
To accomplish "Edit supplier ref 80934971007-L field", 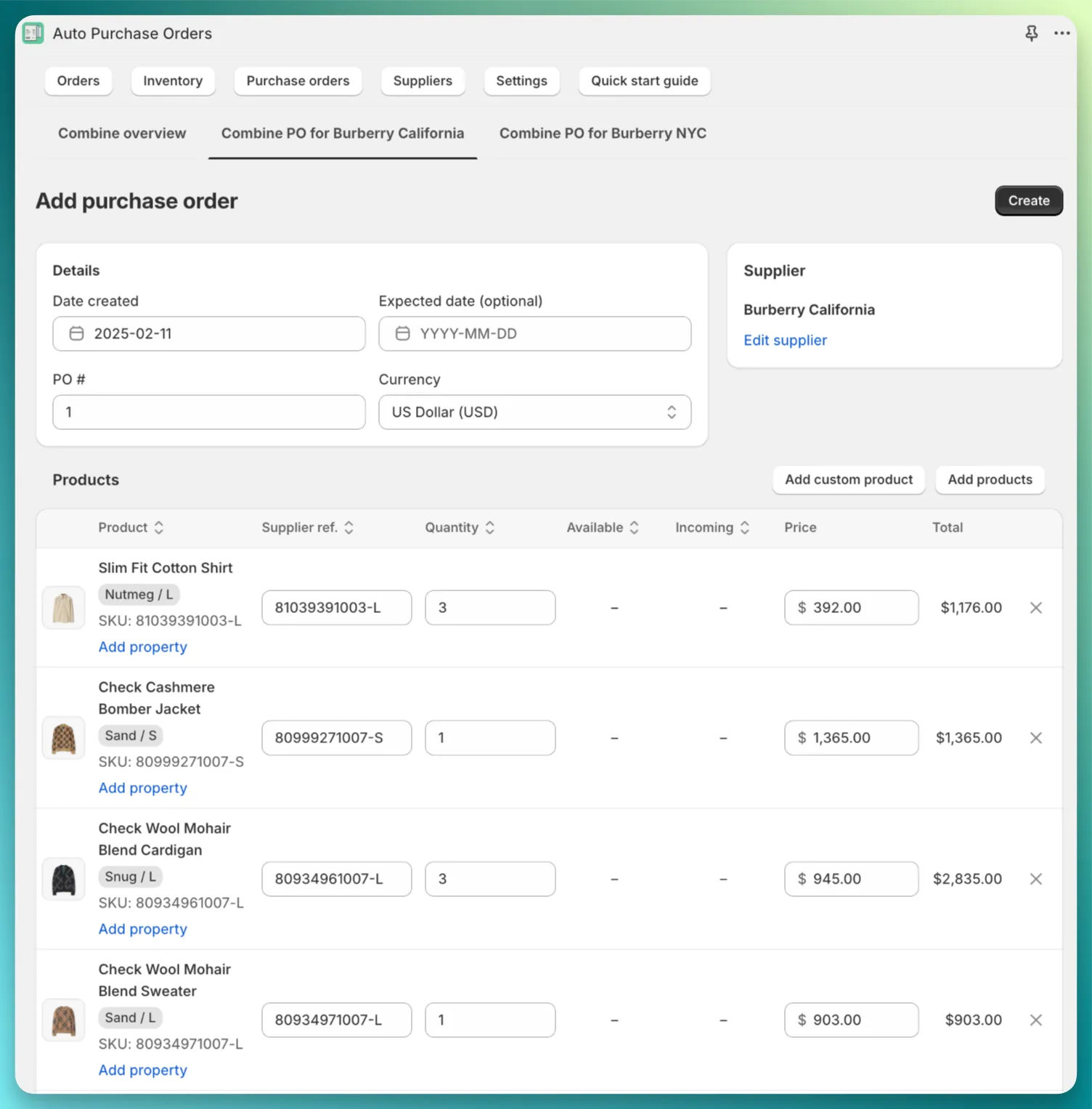I will click(x=337, y=1019).
